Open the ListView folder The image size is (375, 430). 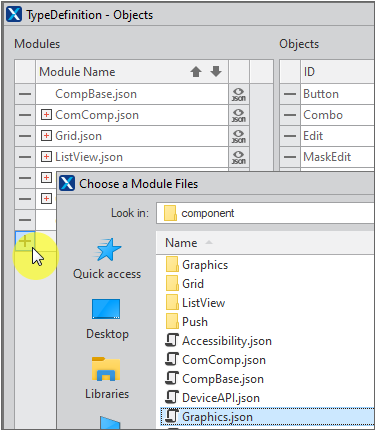[x=195, y=303]
